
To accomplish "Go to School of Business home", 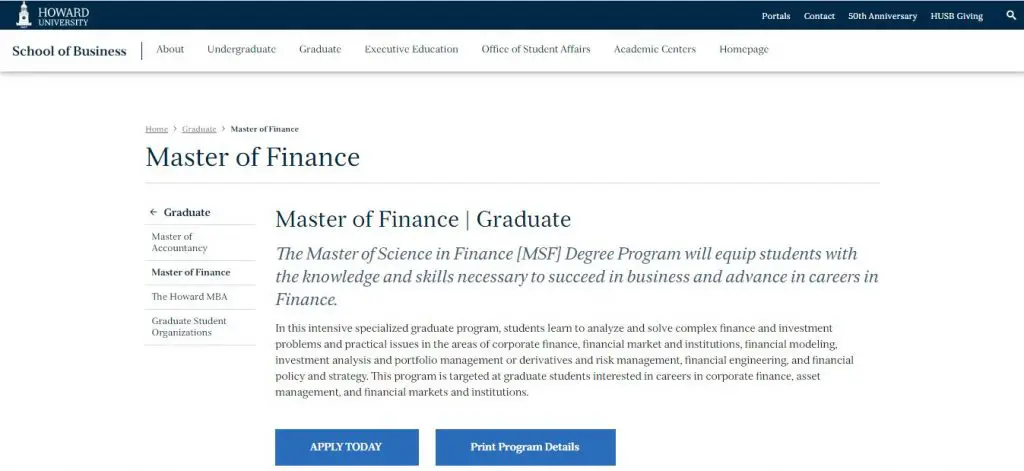I will click(x=69, y=50).
